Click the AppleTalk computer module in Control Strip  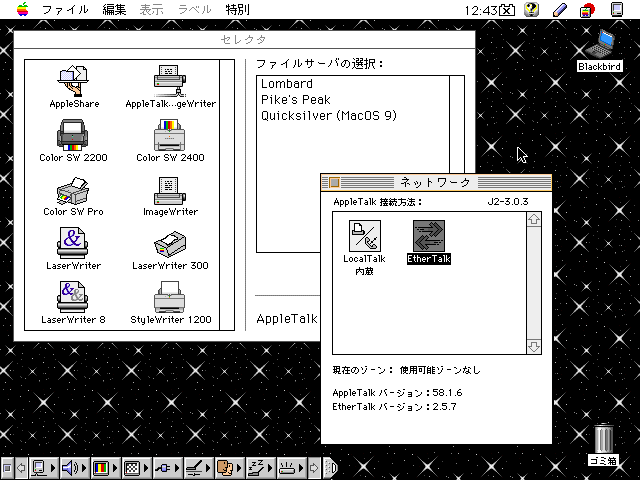coord(39,468)
